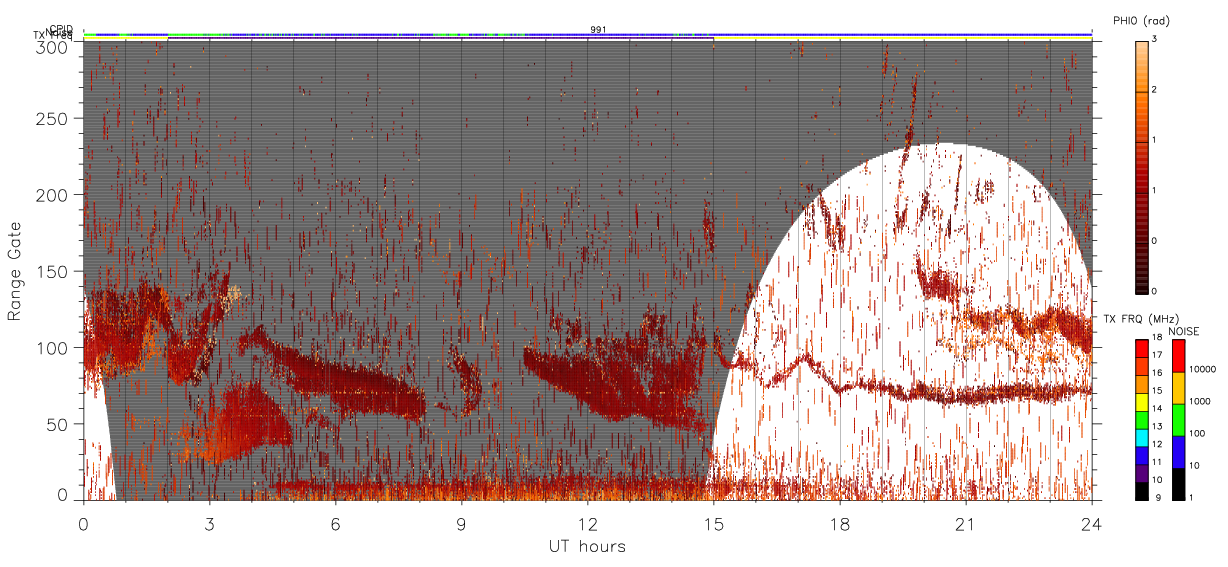Viewport: 1228px width, 567px height.
Task: Click the "NOISE" legend title
Action: click(x=1183, y=331)
